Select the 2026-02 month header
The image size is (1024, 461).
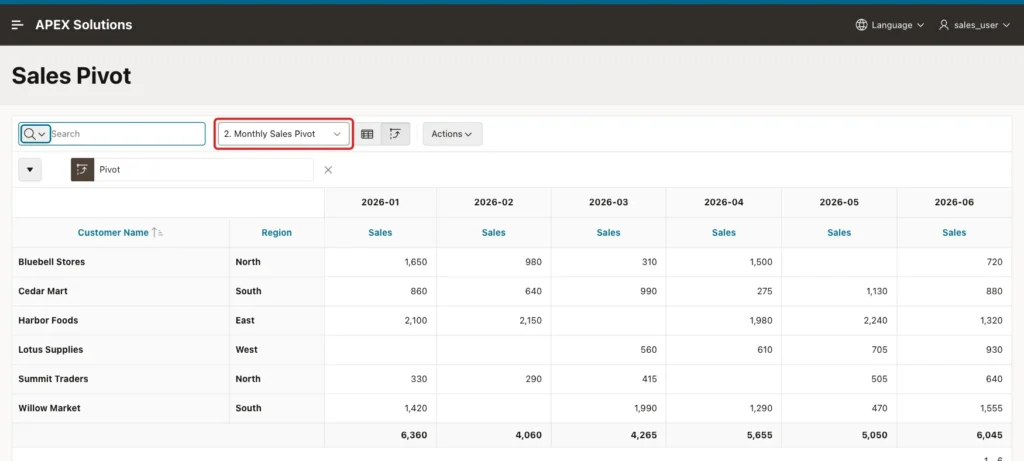click(x=494, y=202)
